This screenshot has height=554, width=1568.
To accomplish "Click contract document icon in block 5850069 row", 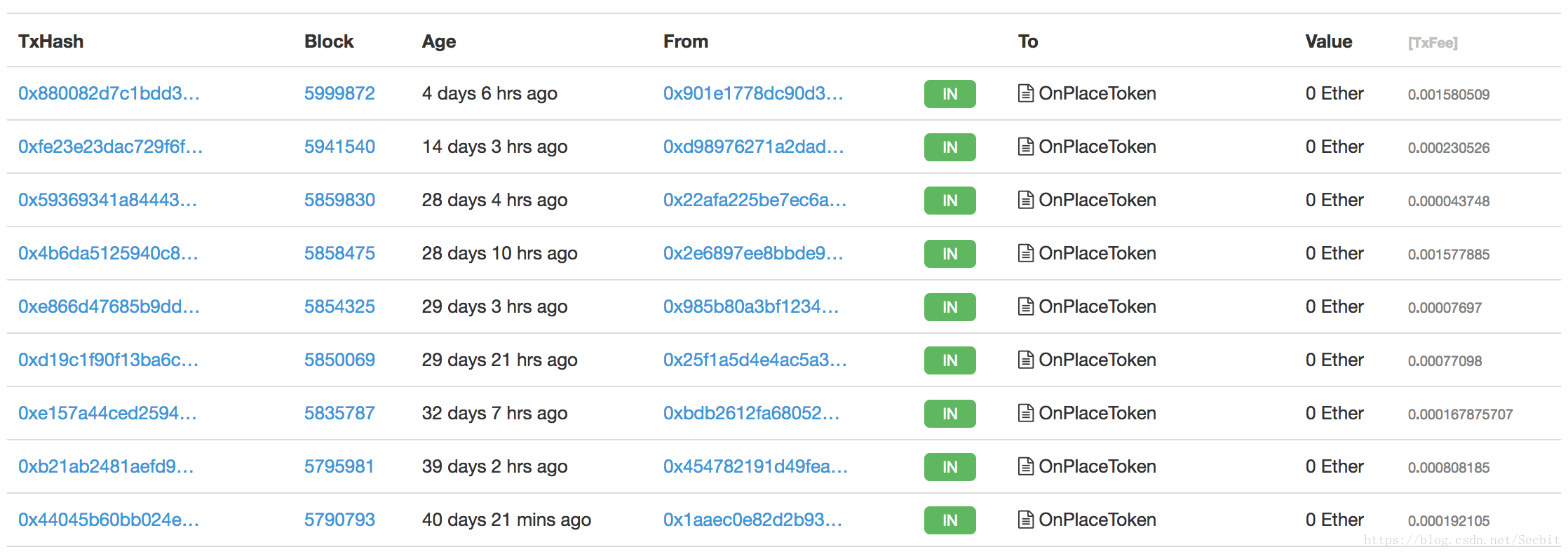I will point(1025,360).
